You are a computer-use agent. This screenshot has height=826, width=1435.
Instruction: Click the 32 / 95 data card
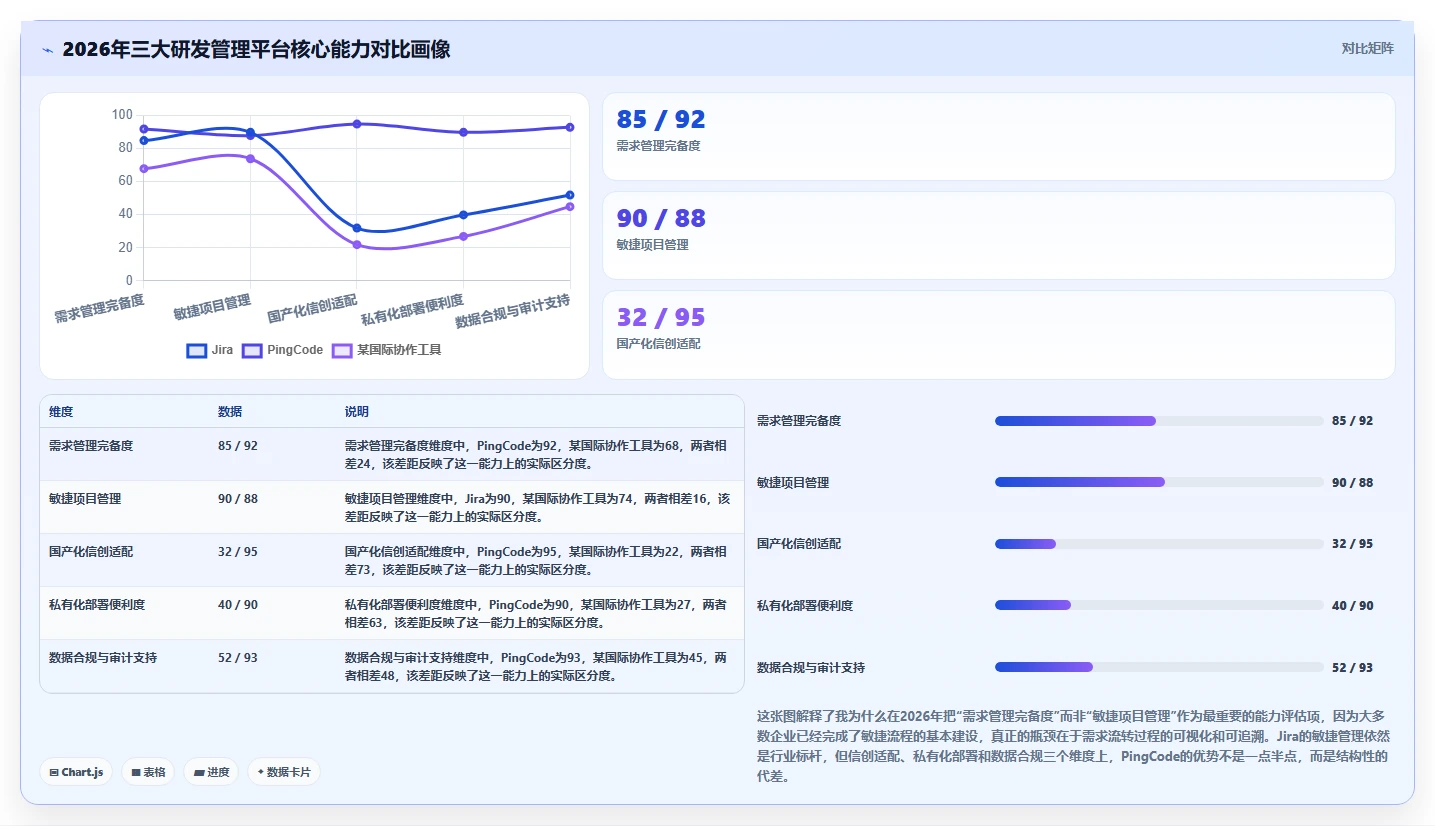coord(998,334)
